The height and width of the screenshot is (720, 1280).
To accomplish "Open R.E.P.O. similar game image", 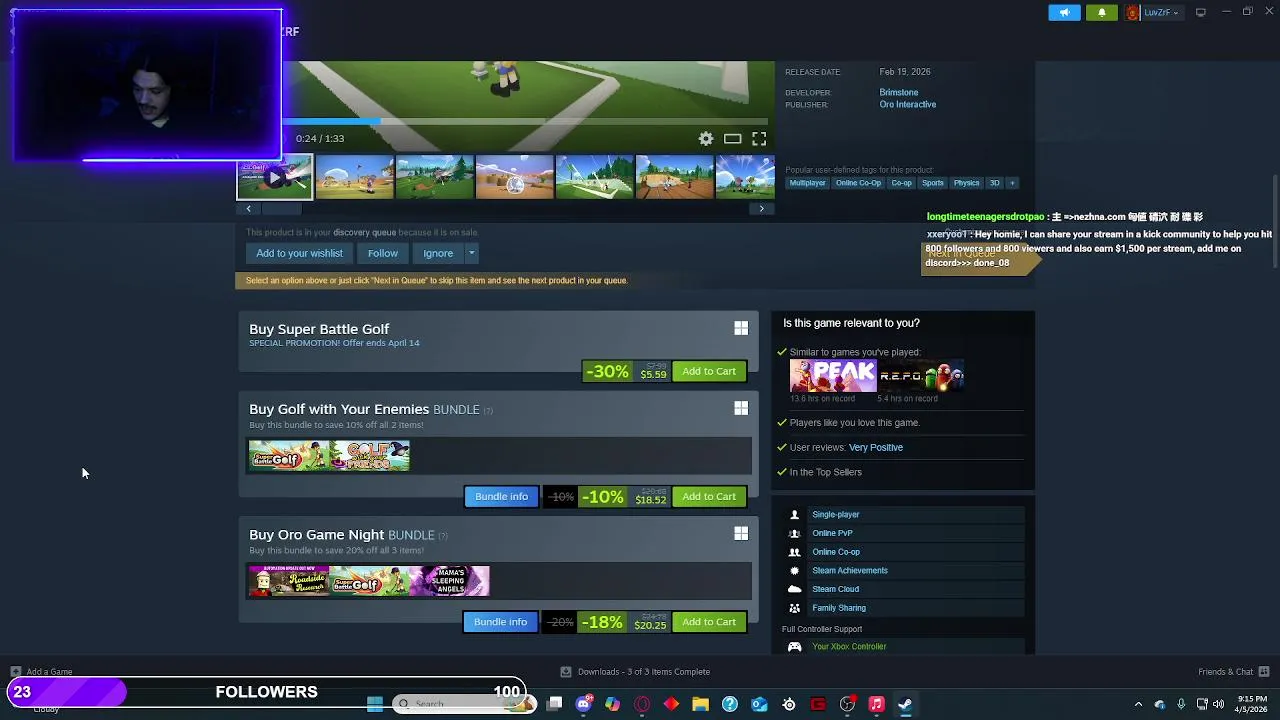I will (x=921, y=376).
